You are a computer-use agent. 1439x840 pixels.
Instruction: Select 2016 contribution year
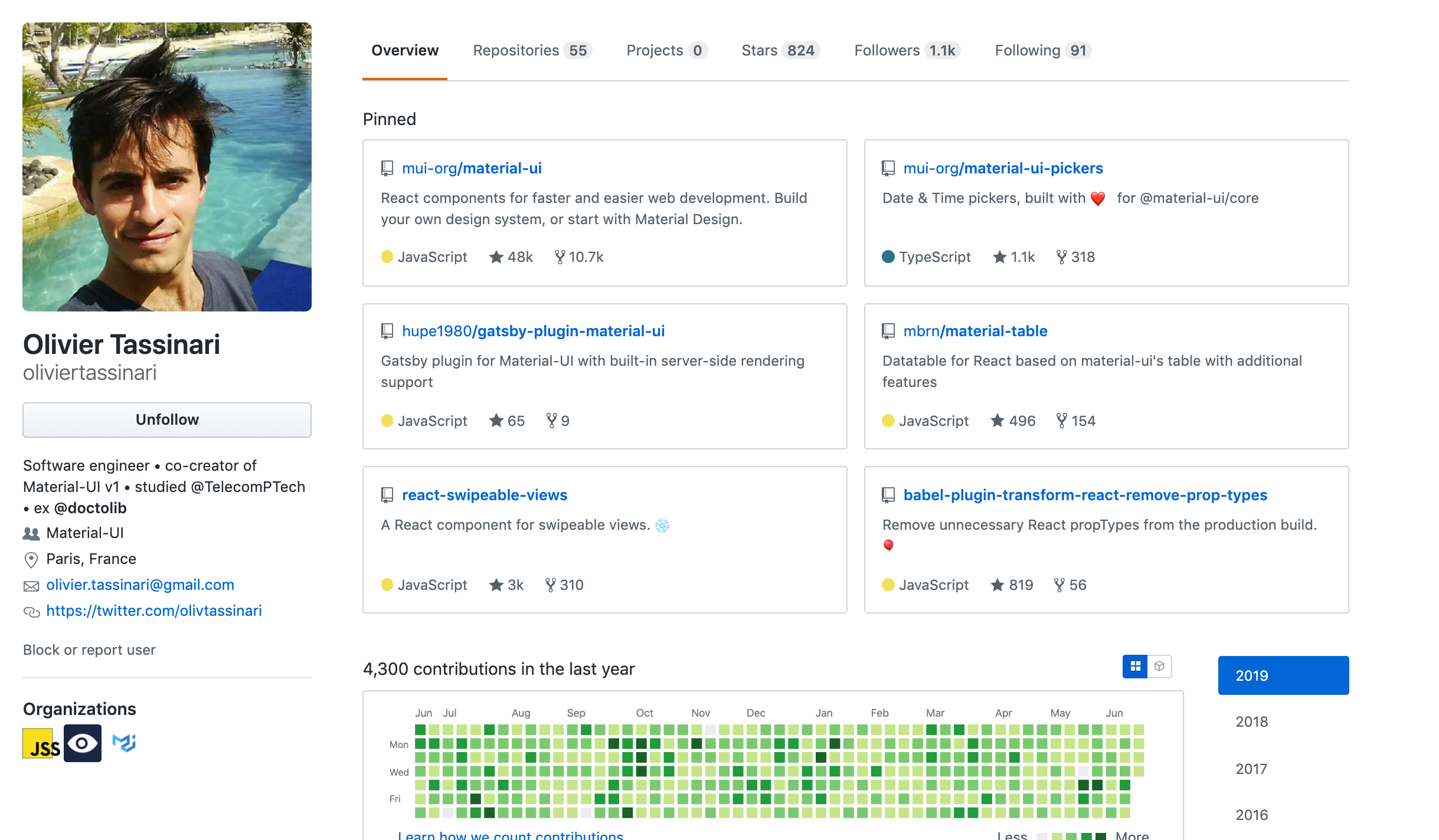coord(1251,815)
